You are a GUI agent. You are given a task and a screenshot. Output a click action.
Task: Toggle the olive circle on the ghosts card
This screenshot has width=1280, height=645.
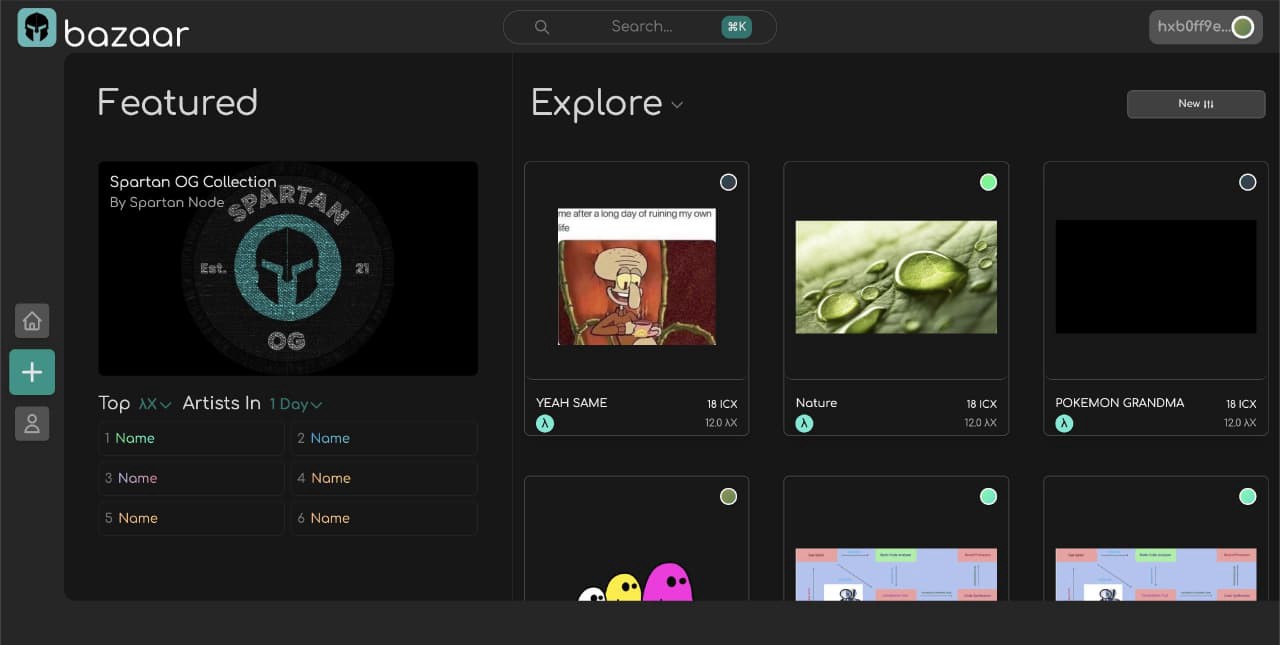click(728, 496)
